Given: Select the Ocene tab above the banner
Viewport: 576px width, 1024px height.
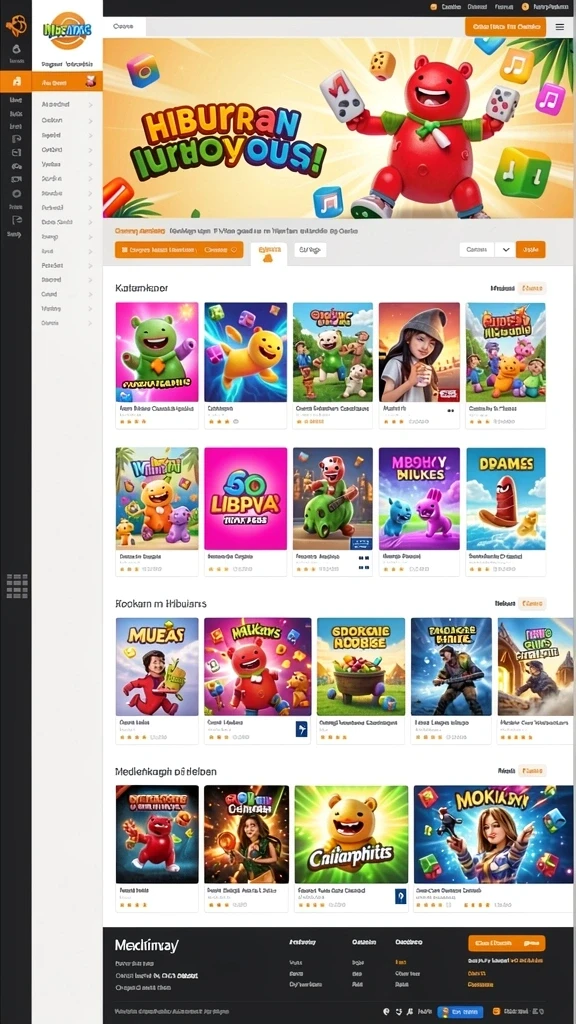Looking at the screenshot, I should (x=124, y=27).
